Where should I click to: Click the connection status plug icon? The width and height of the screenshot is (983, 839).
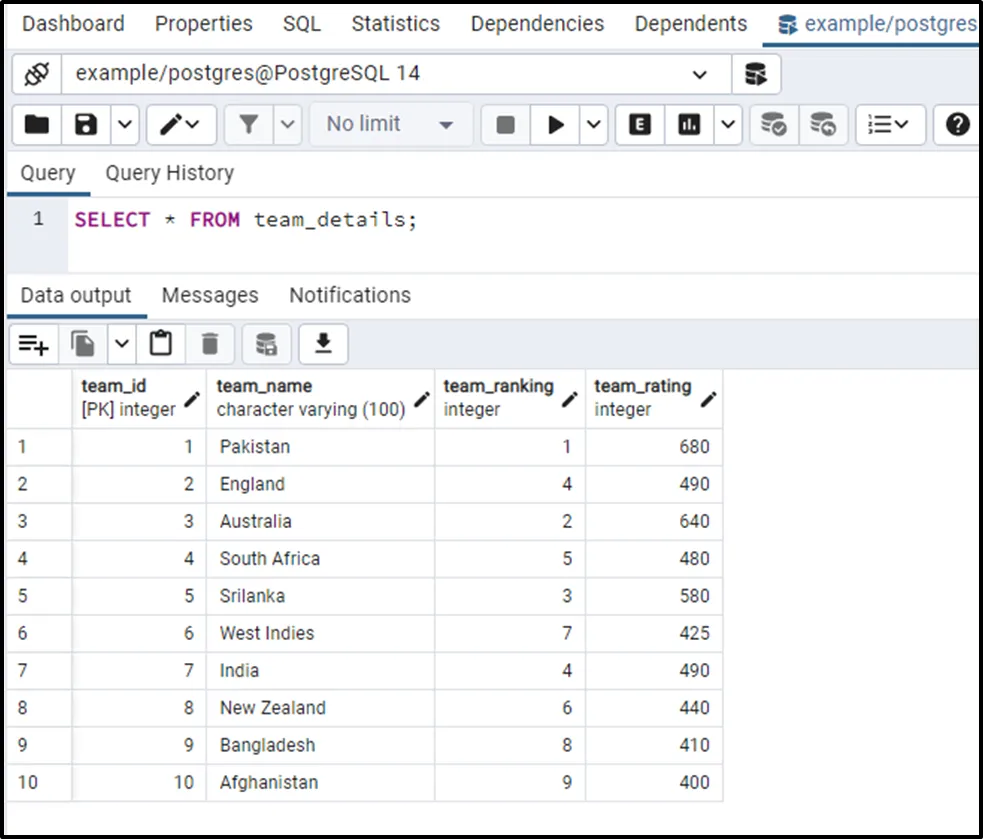click(x=37, y=74)
